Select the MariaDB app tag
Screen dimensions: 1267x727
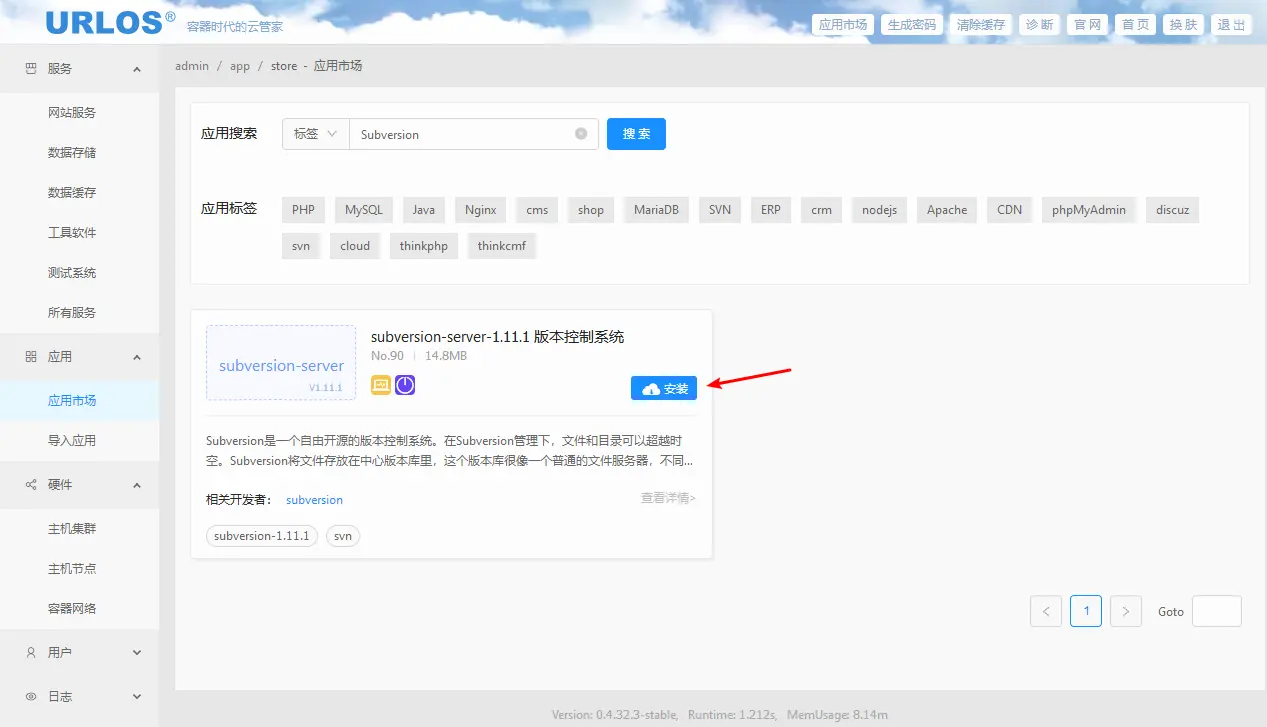pos(656,210)
